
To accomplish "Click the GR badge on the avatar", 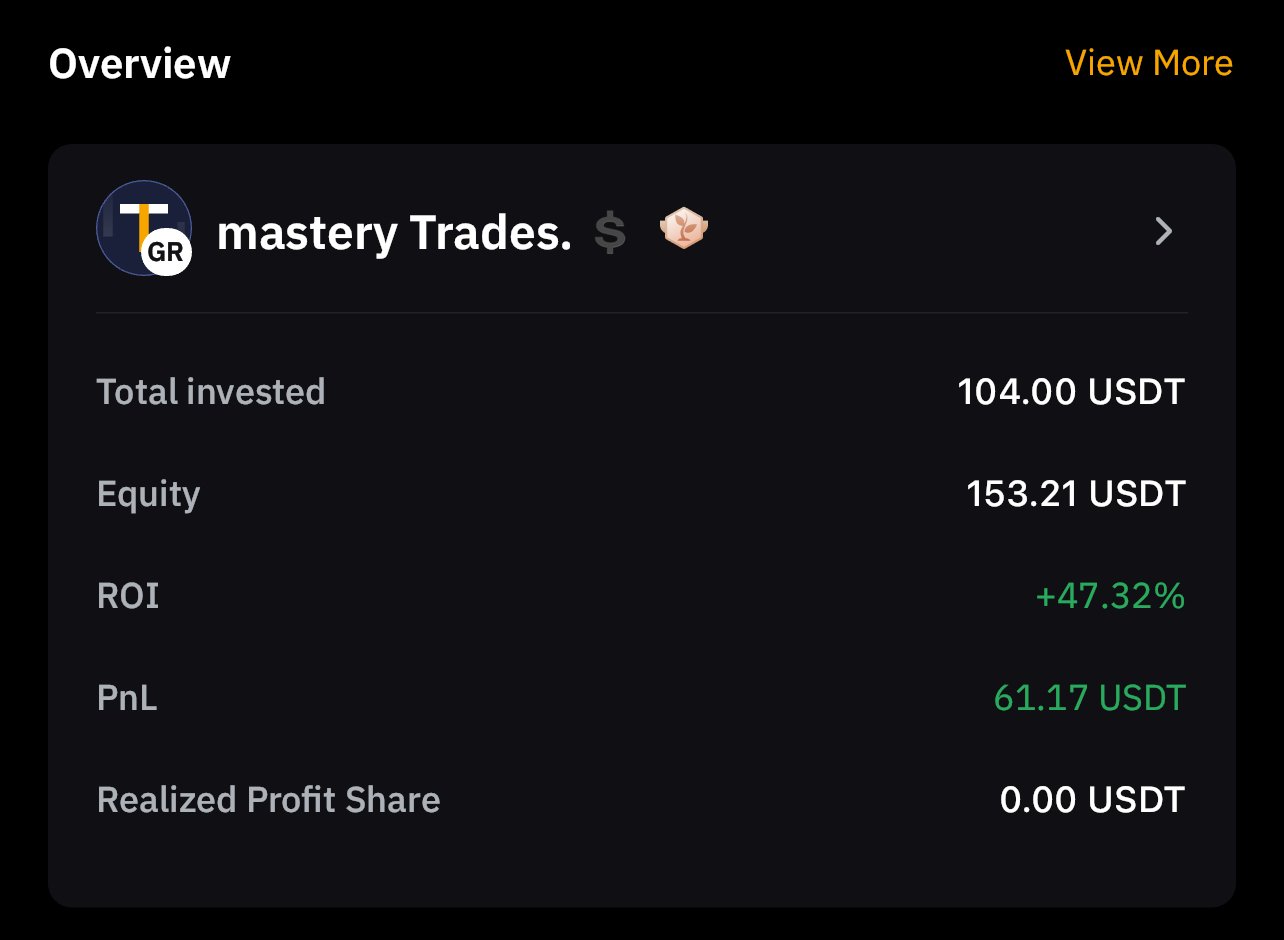I will click(165, 253).
